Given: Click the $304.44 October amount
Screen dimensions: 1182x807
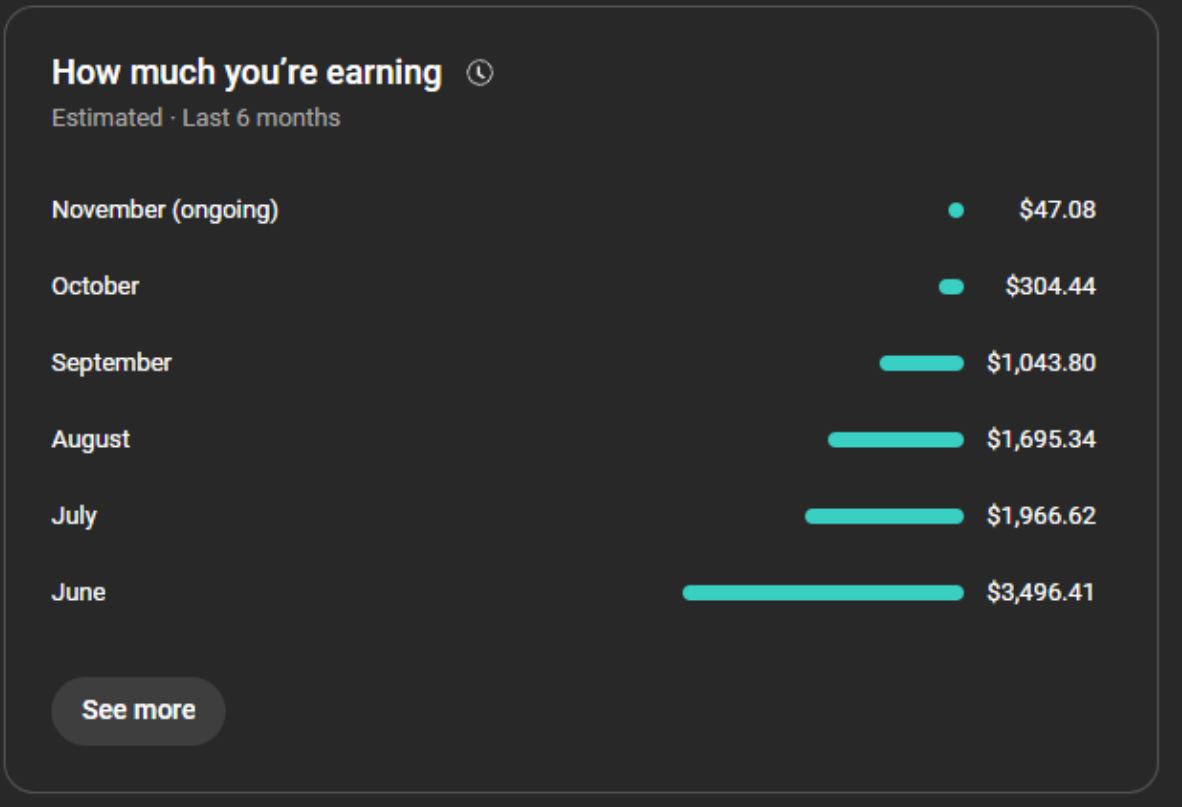Looking at the screenshot, I should tap(1051, 286).
